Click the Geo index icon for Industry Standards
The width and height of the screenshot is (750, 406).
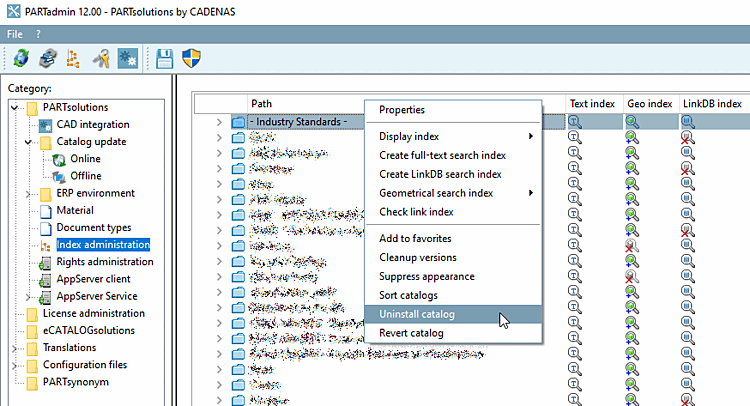pyautogui.click(x=632, y=122)
